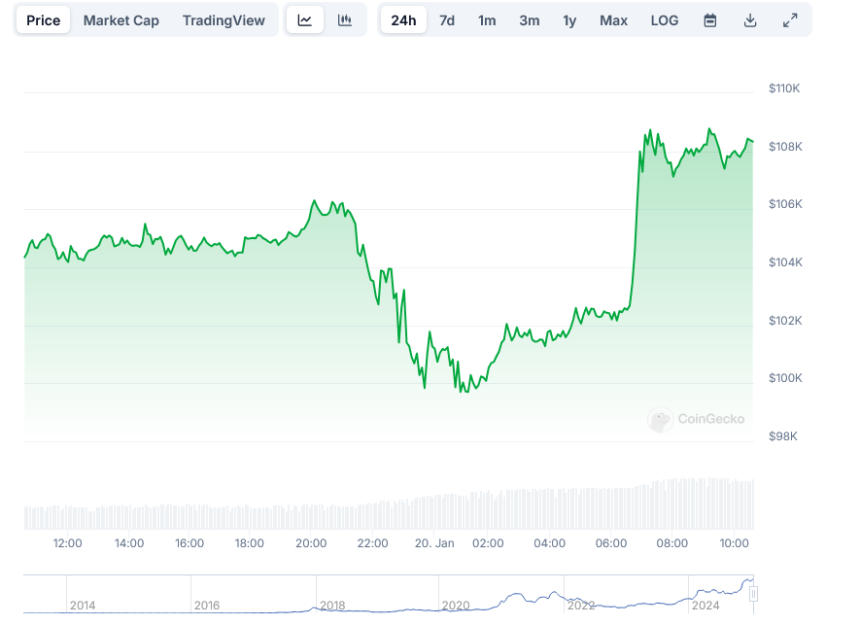Toggle LOG scale on the chart
The width and height of the screenshot is (860, 625).
[664, 20]
